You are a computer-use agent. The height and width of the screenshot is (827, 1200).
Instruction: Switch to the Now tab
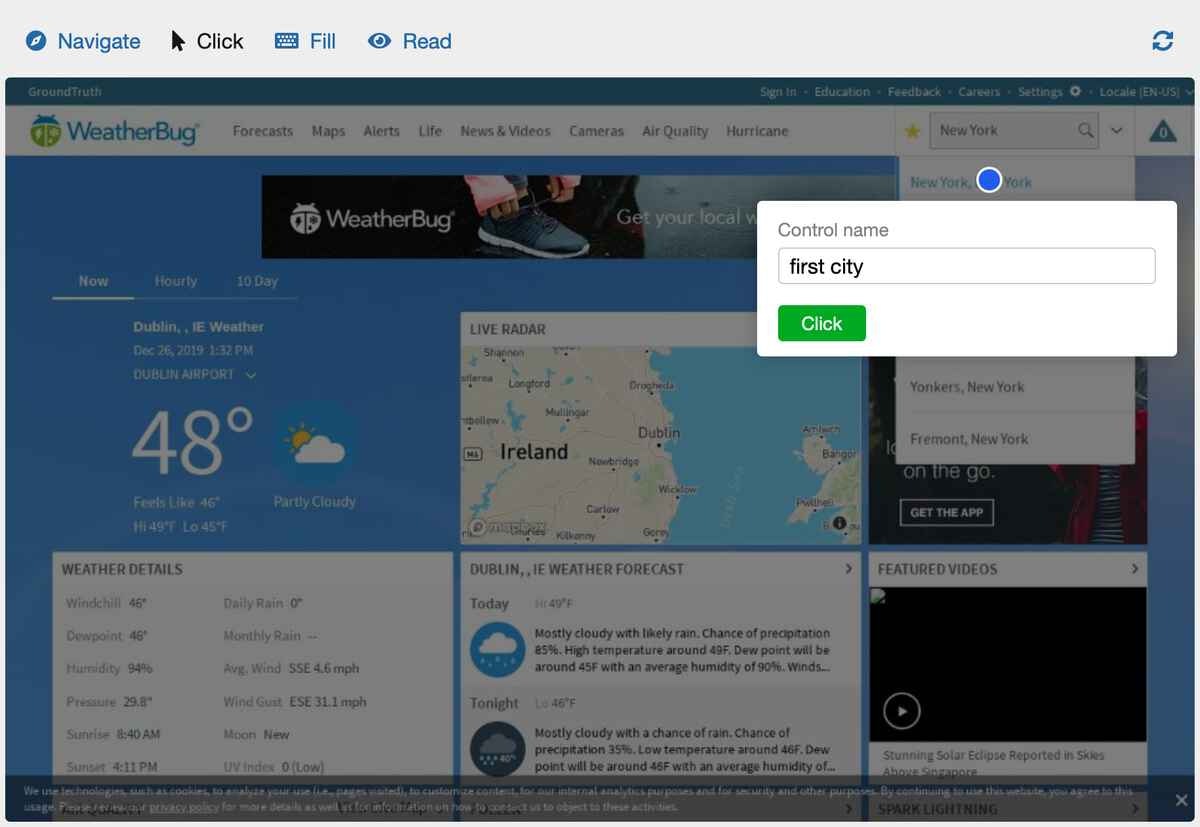coord(93,281)
